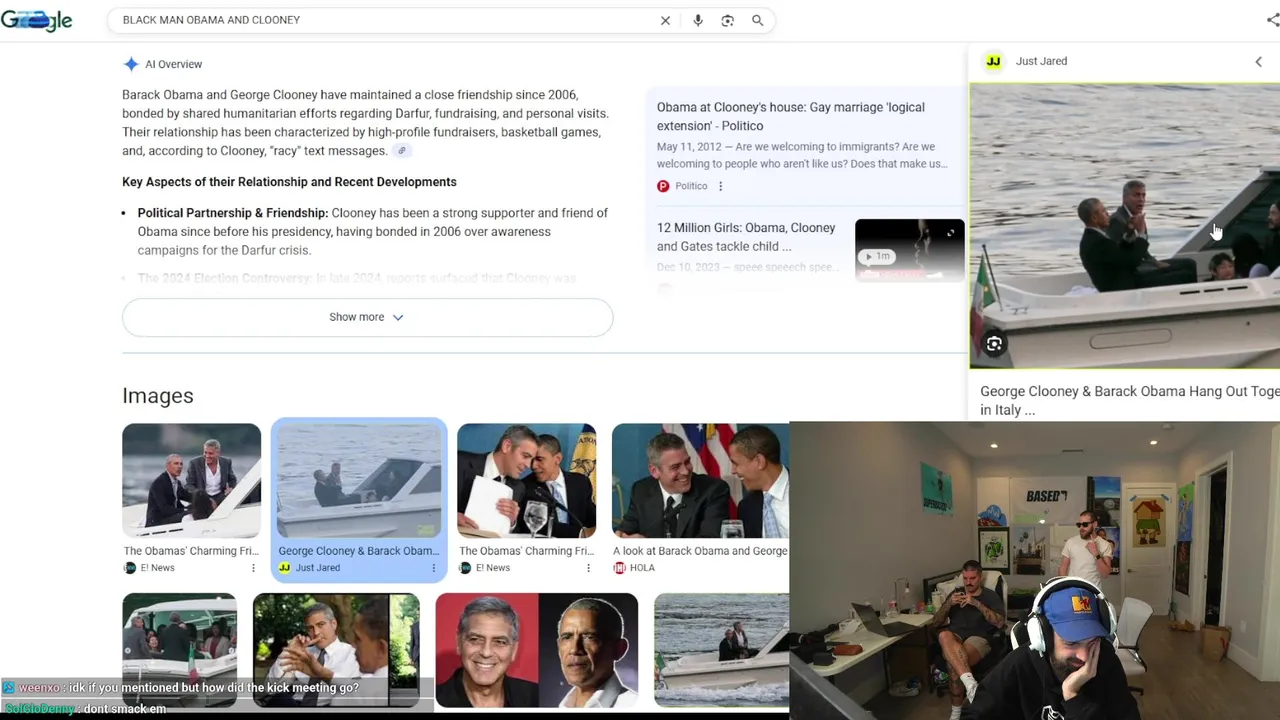Open search by image lens icon
This screenshot has height=720, width=1280.
[728, 20]
